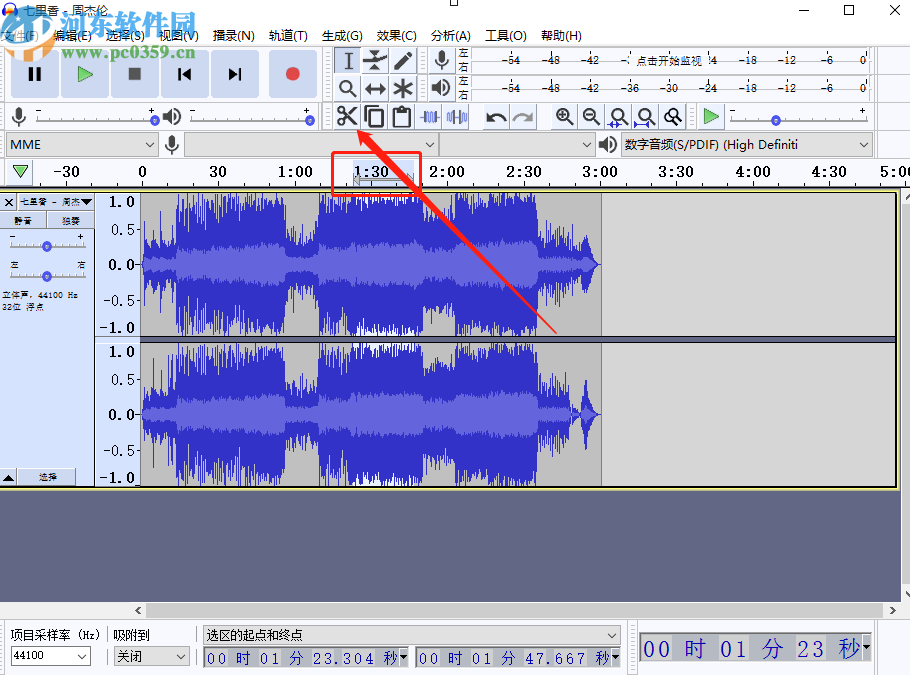This screenshot has height=675, width=910.
Task: Open the 生成(G) Generate menu
Action: (342, 36)
